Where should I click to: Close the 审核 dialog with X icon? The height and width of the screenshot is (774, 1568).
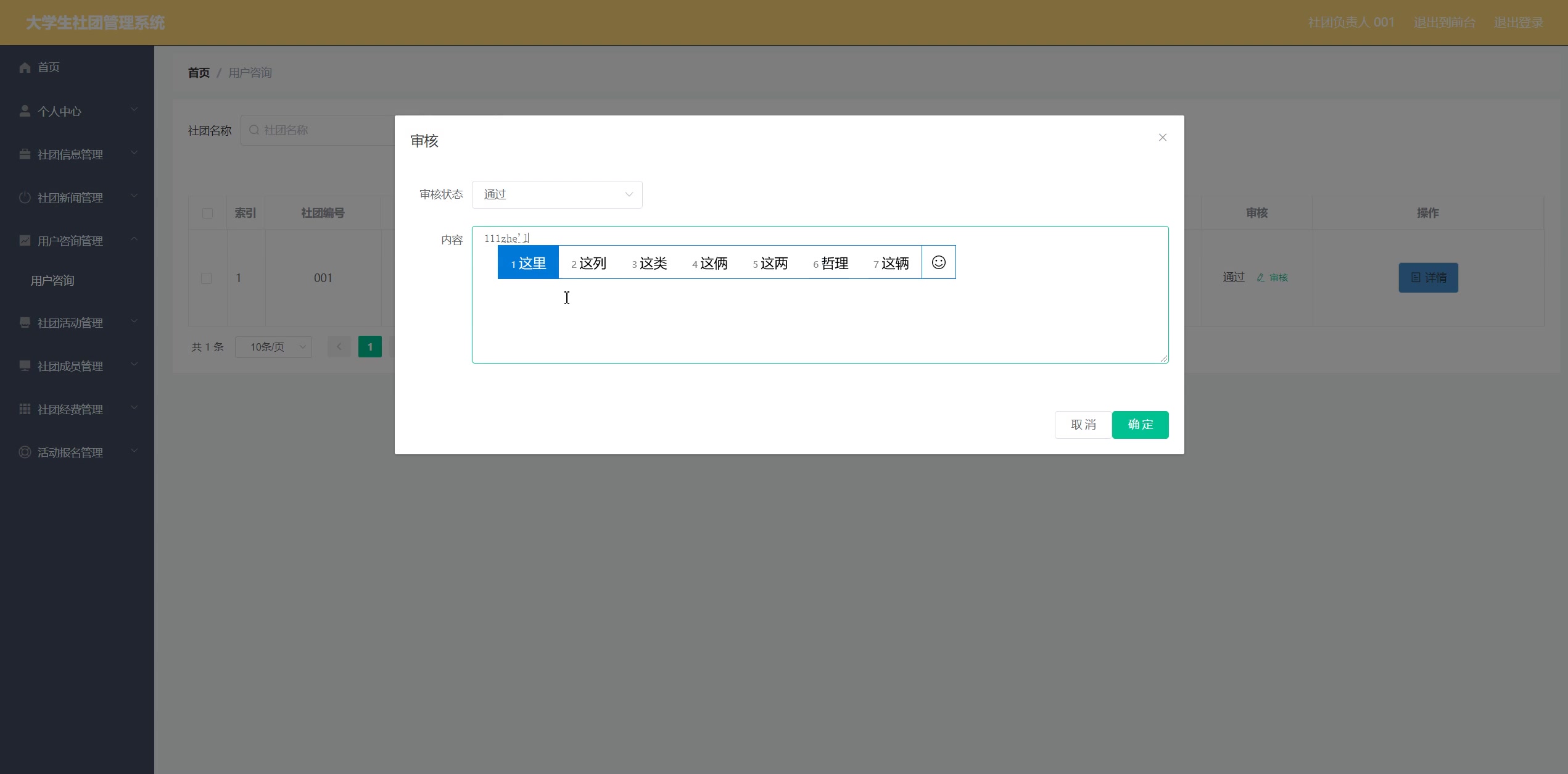[1162, 138]
